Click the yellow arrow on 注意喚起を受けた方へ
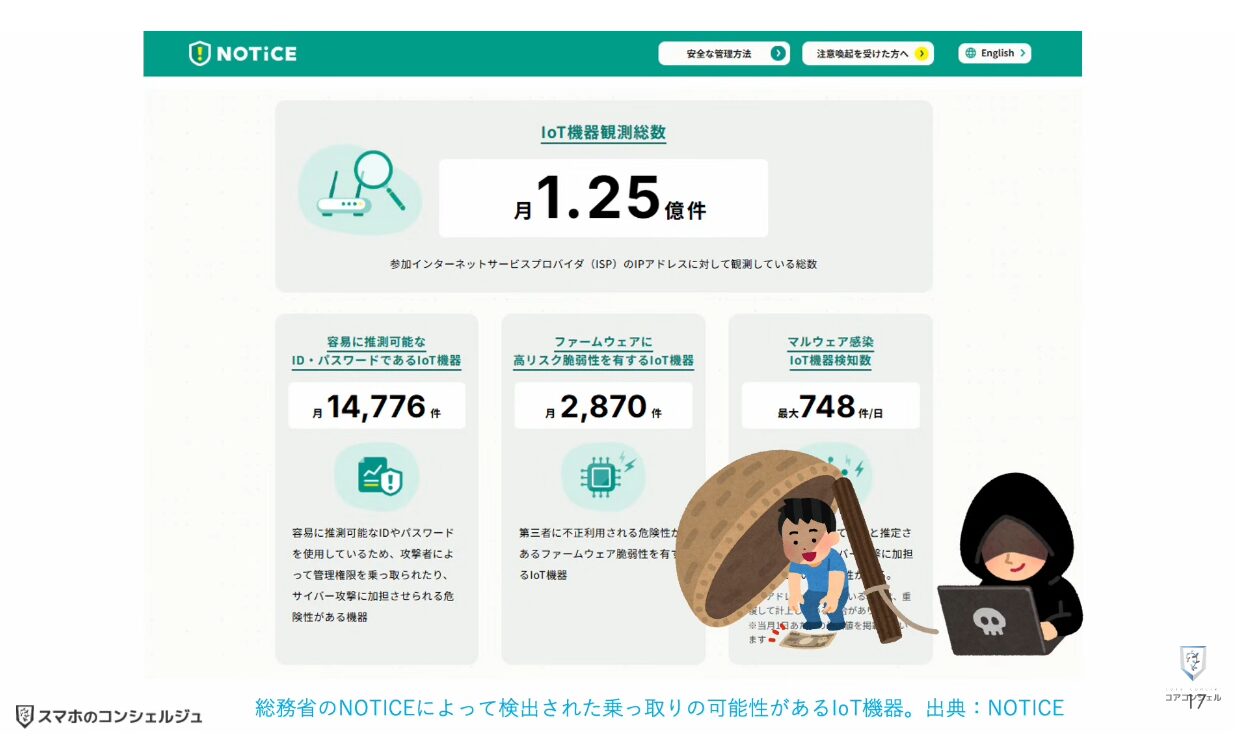The image size is (1247, 745). (x=921, y=54)
